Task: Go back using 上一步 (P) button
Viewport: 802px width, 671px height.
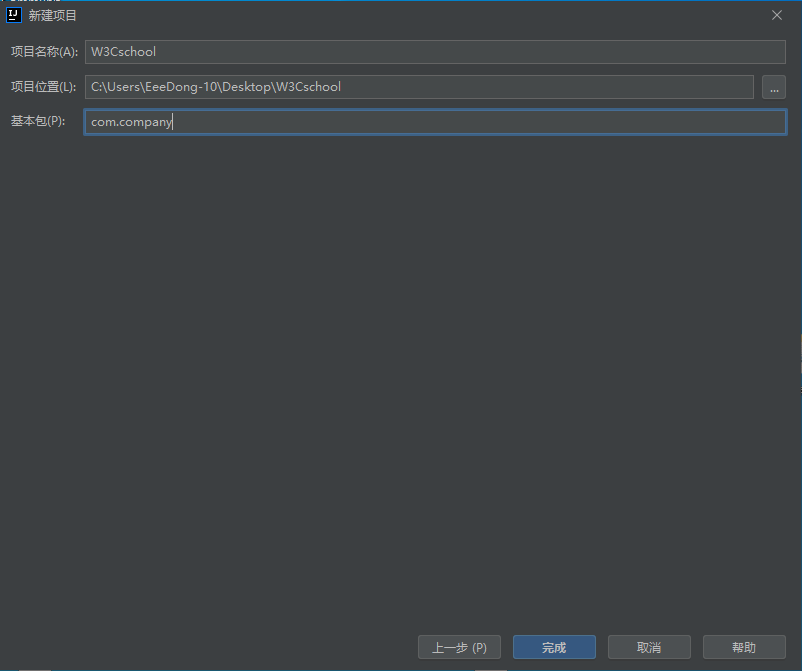Action: 459,648
